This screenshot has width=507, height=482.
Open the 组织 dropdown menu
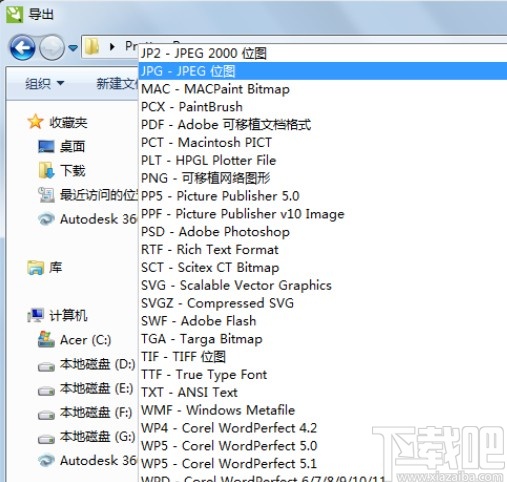44,83
